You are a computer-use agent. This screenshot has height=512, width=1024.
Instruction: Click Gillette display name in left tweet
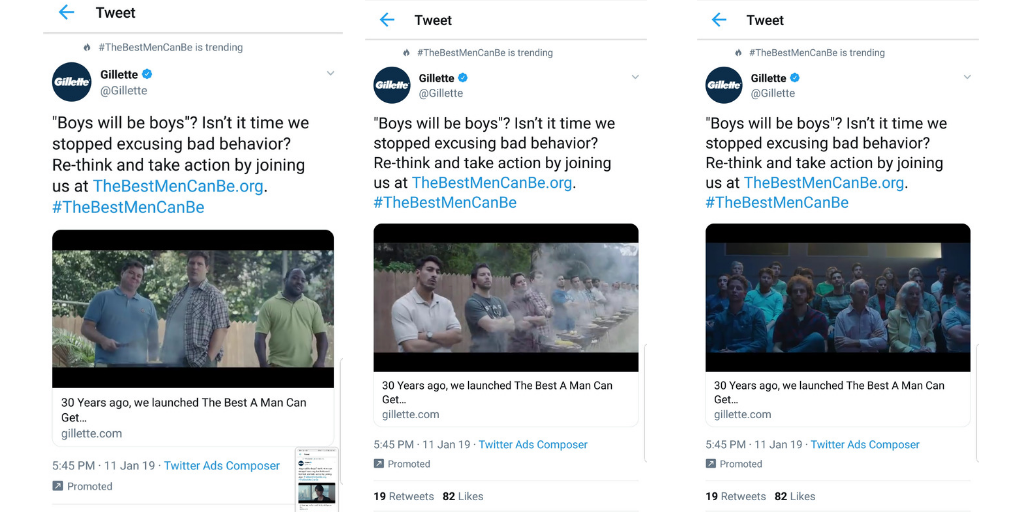coord(120,74)
